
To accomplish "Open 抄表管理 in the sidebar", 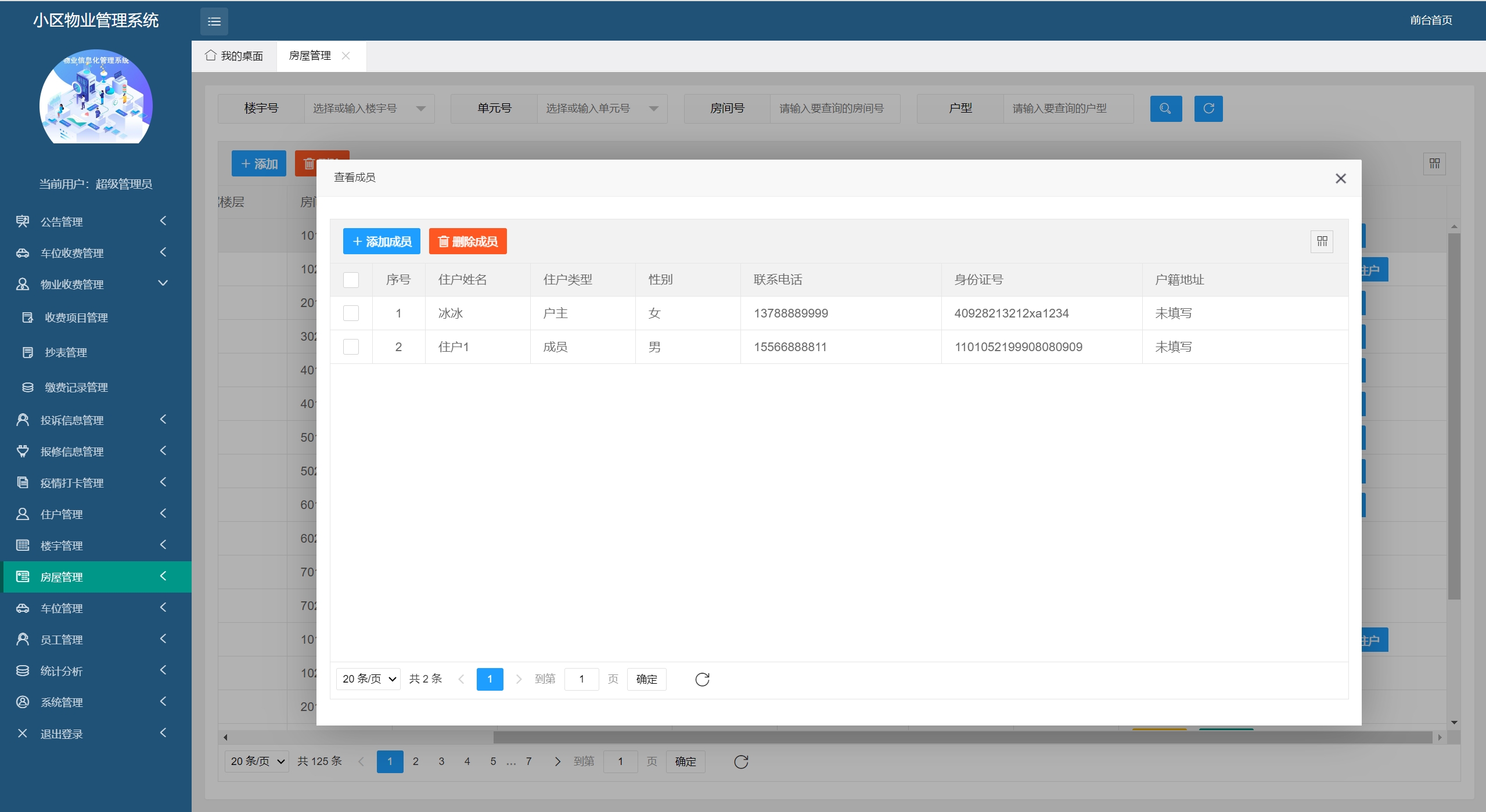I will tap(66, 353).
